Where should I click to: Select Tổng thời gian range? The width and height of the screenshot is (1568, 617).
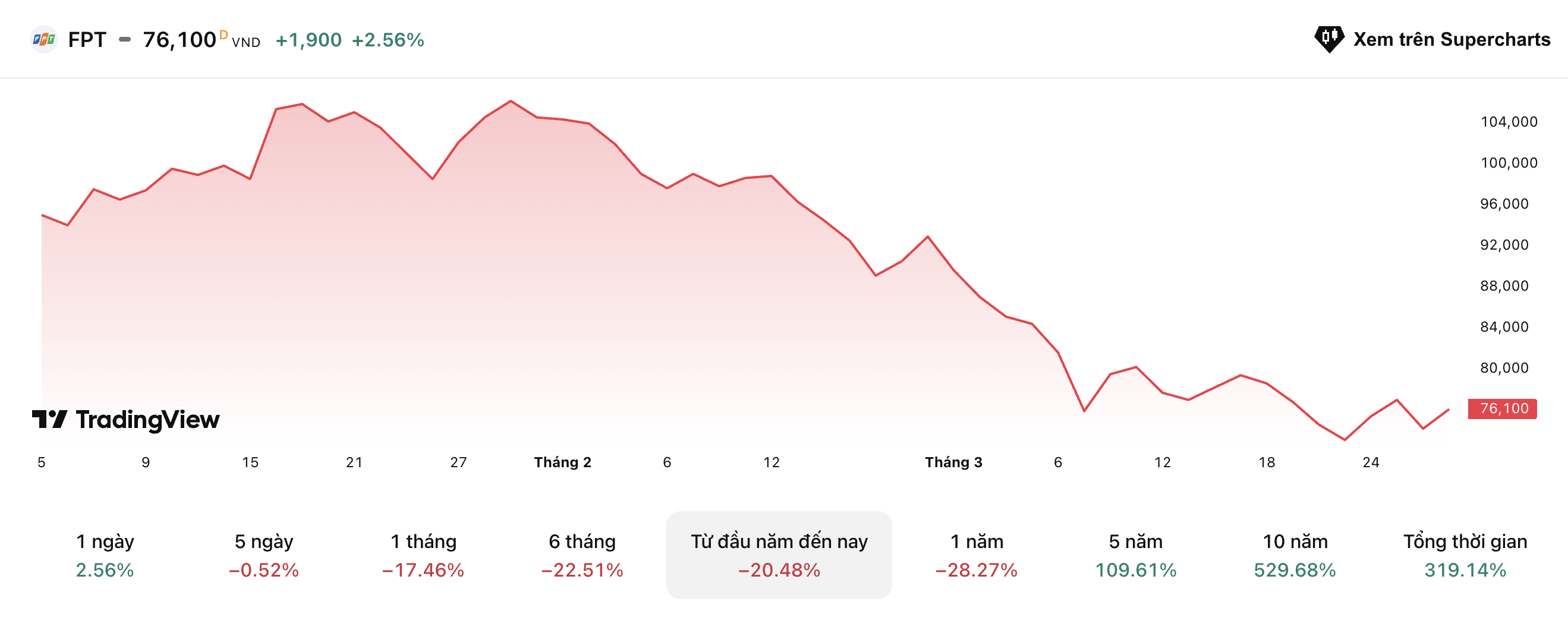pyautogui.click(x=1465, y=555)
